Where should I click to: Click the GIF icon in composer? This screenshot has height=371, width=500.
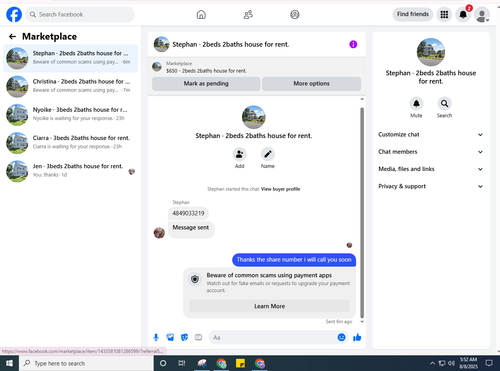click(198, 337)
